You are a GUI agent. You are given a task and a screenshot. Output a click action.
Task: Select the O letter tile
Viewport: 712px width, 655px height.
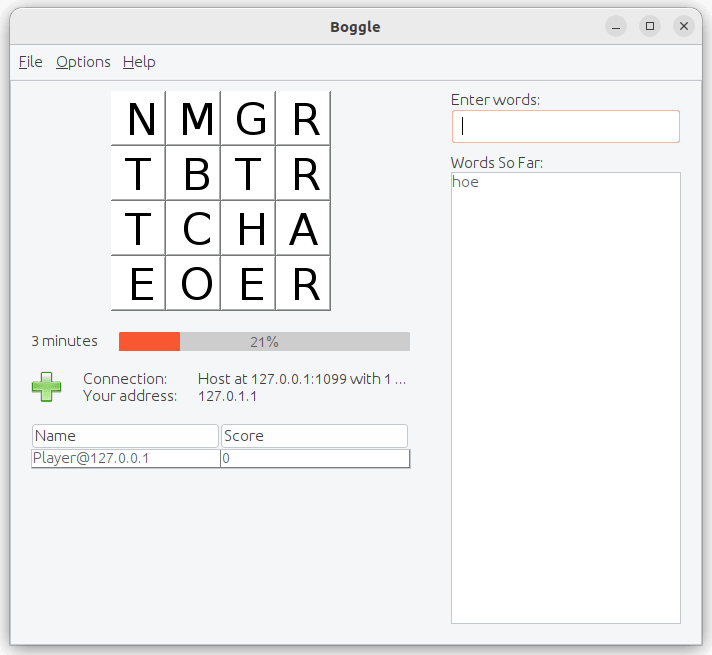(193, 283)
